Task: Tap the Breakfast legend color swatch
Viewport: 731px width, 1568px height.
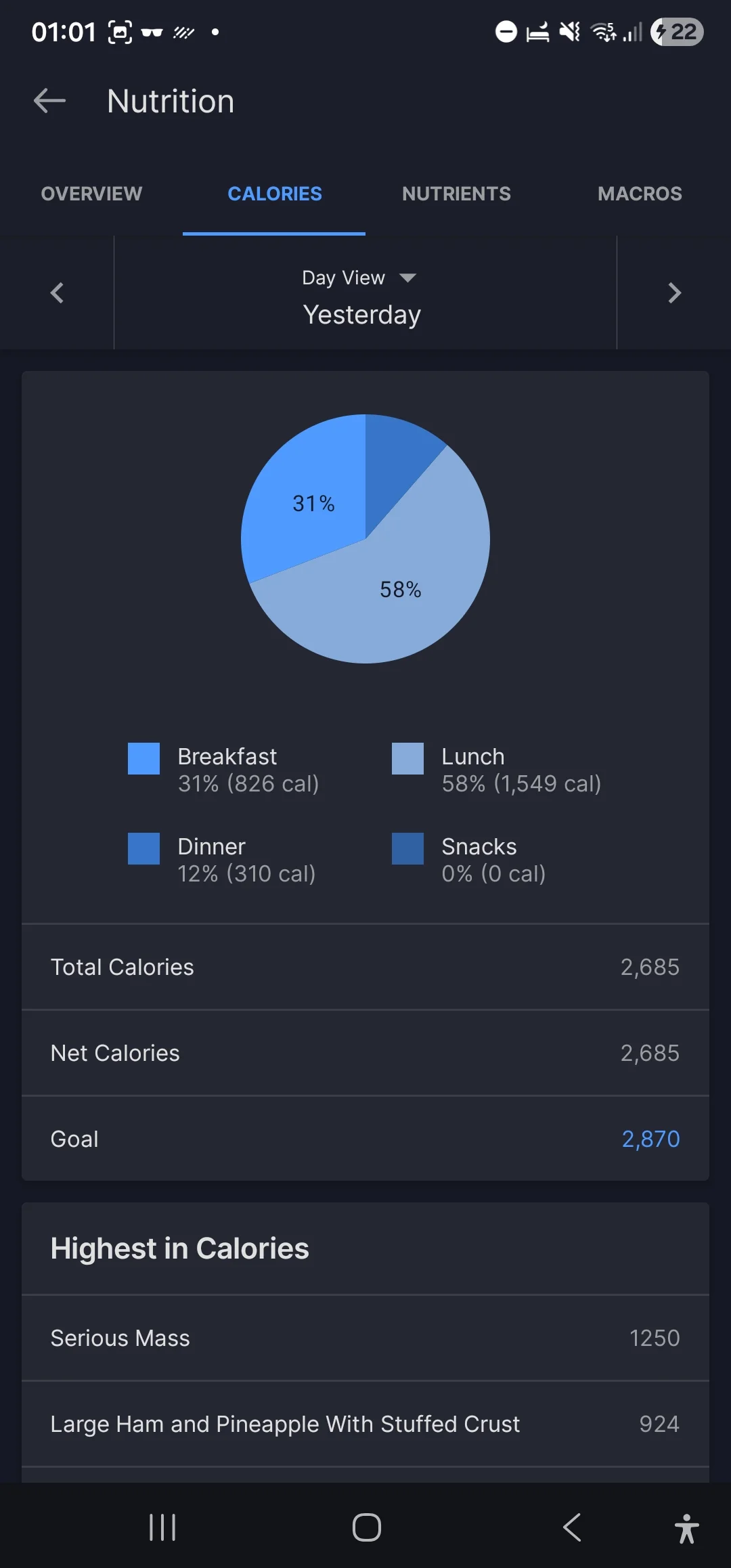Action: [x=143, y=758]
